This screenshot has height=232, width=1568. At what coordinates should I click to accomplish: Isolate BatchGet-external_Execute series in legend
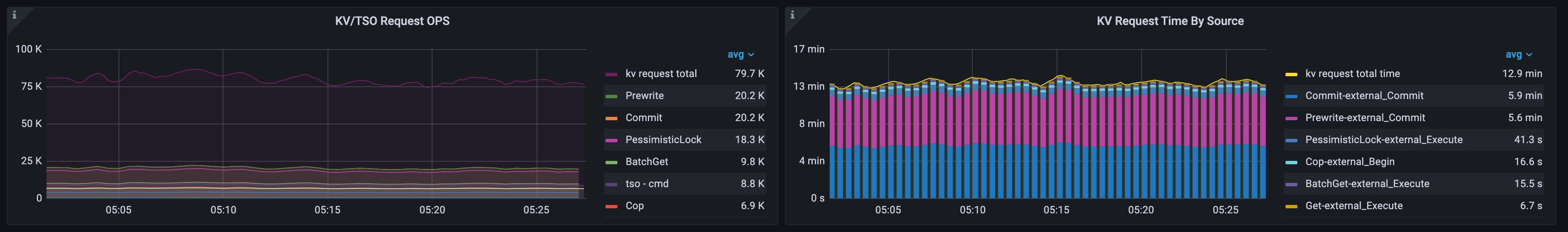point(1367,183)
